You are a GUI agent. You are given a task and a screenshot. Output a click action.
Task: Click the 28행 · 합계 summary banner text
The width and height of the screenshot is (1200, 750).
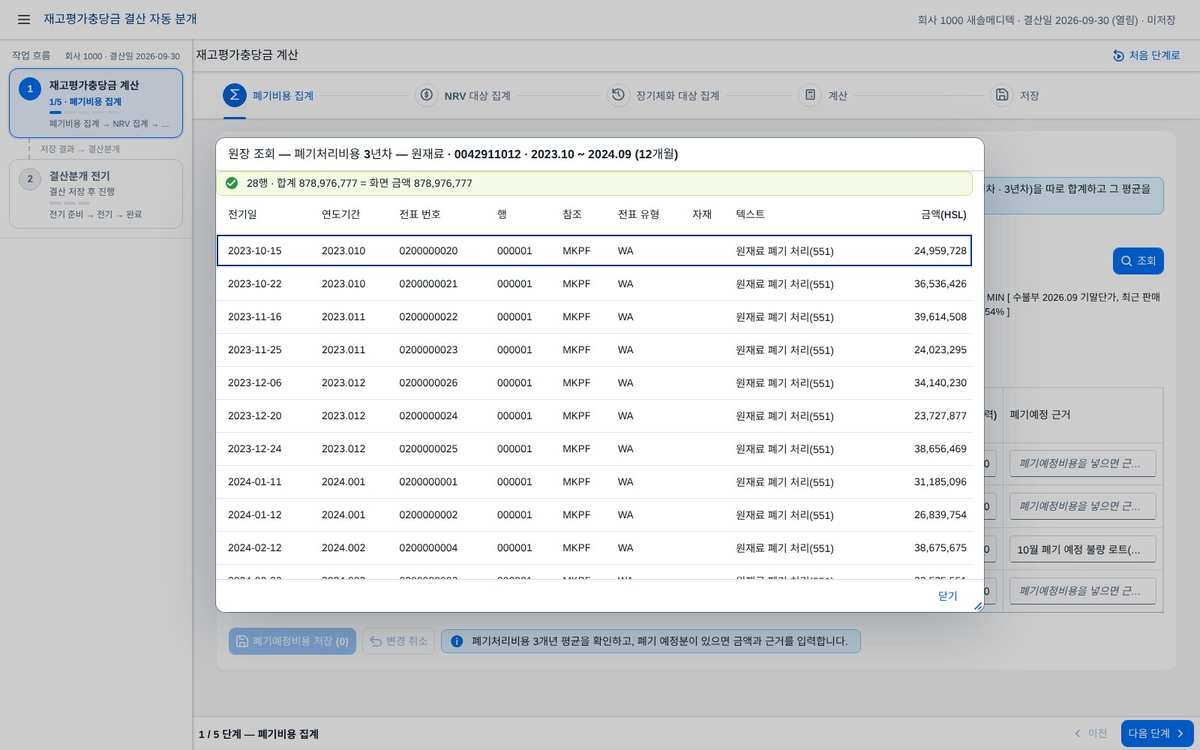tap(359, 183)
